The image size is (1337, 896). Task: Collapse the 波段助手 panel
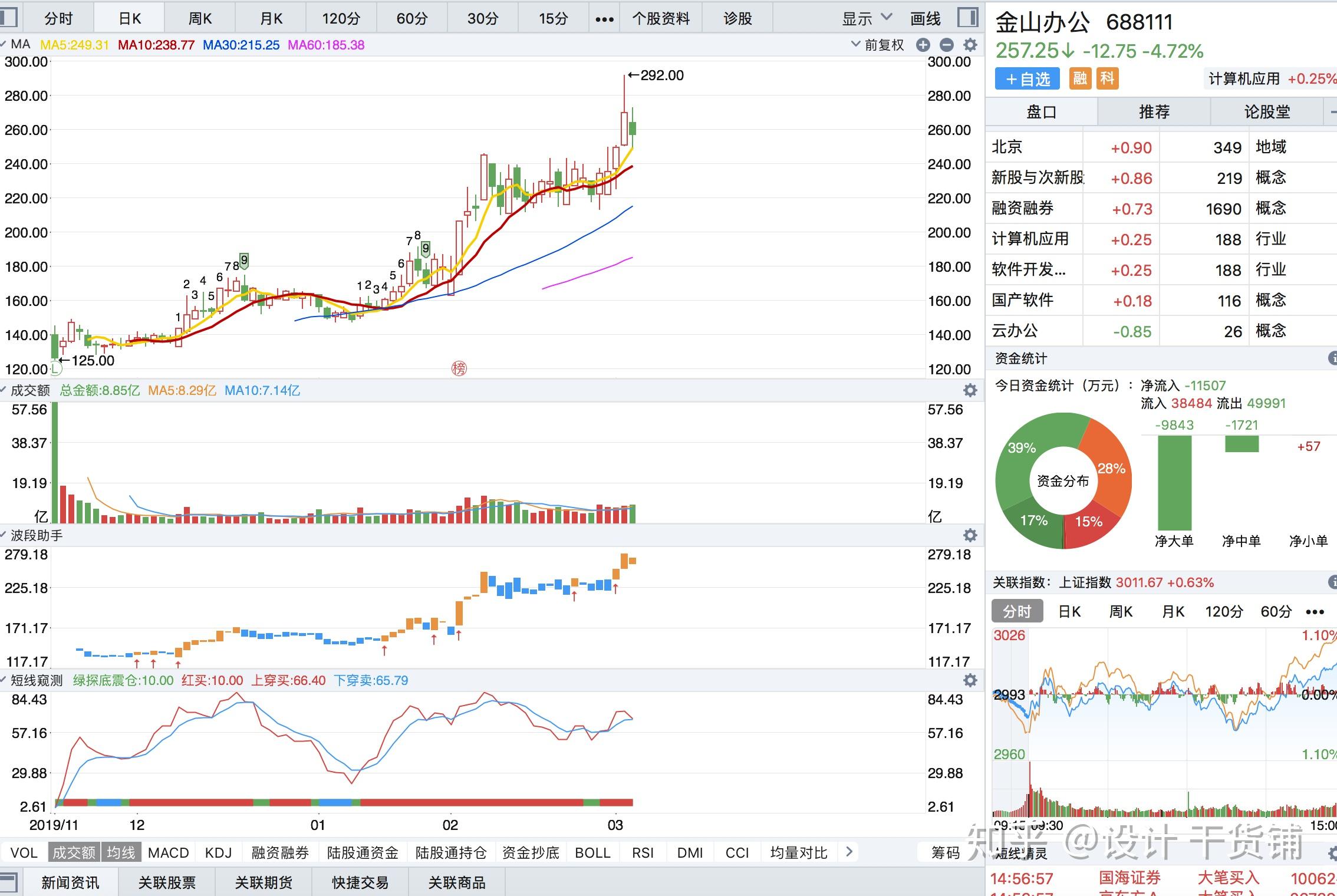[4, 535]
